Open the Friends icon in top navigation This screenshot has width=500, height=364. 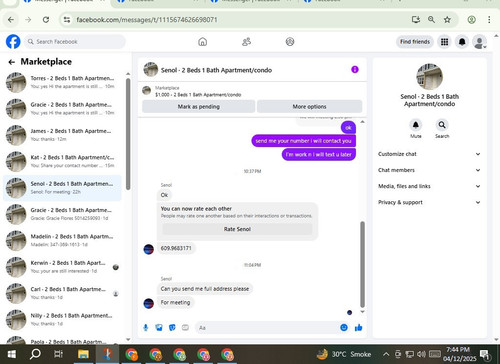pyautogui.click(x=246, y=42)
